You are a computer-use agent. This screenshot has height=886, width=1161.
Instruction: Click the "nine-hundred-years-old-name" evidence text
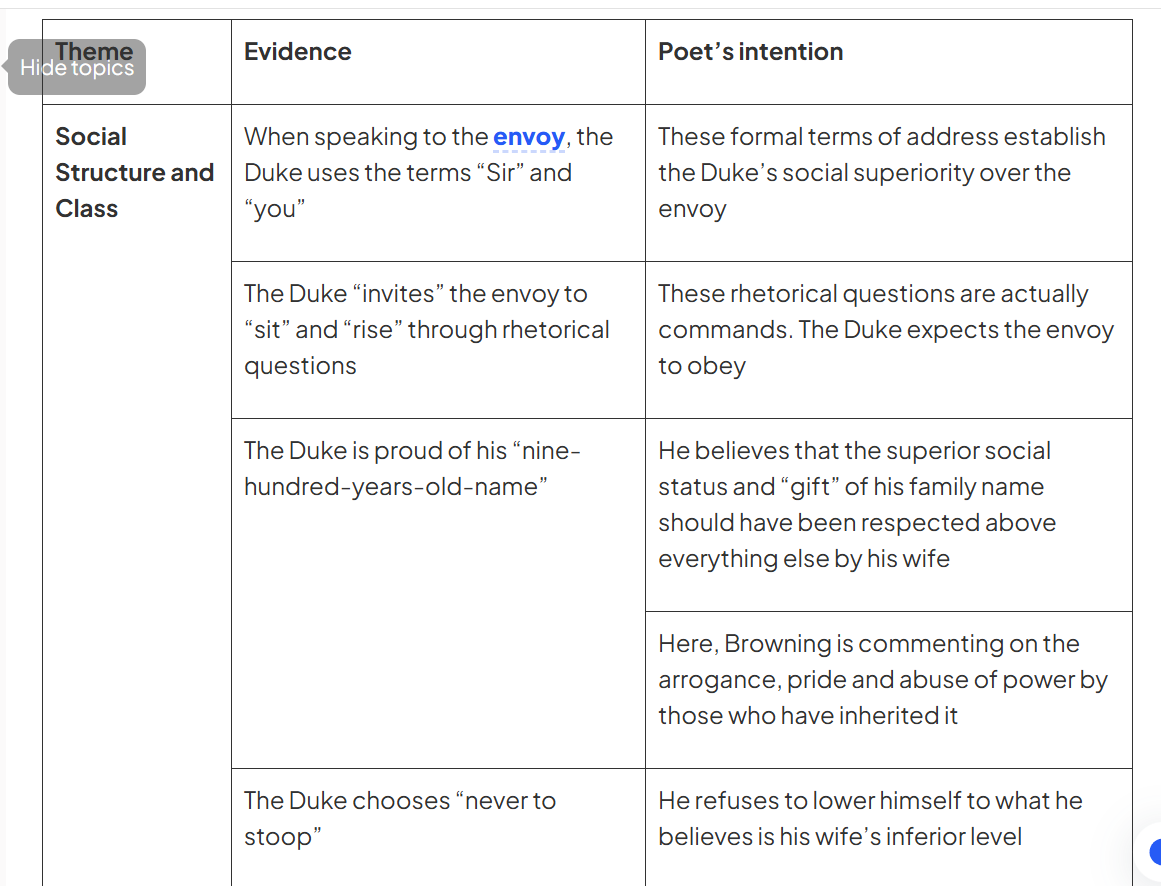(411, 469)
